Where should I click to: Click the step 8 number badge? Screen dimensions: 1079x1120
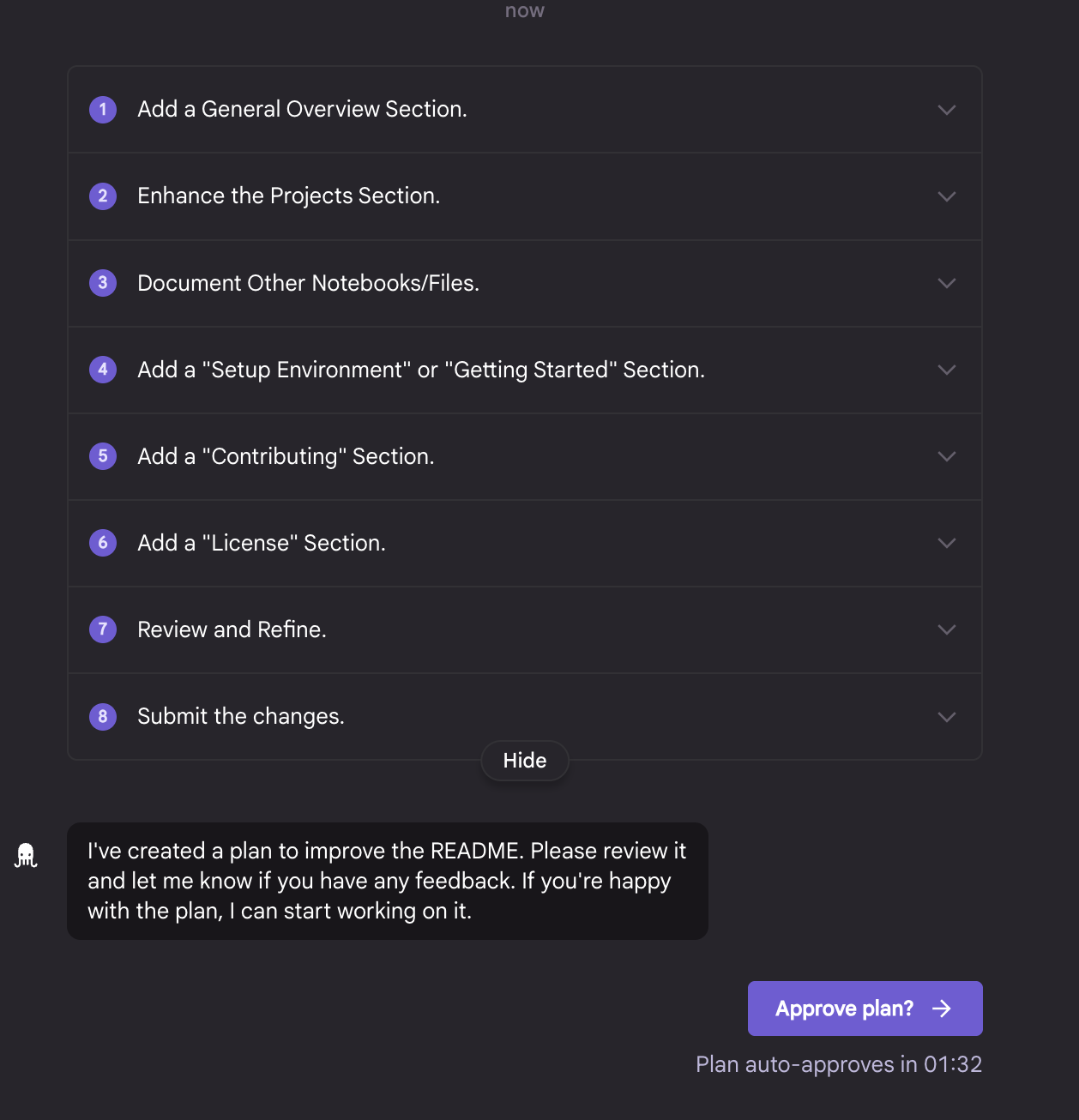tap(103, 716)
